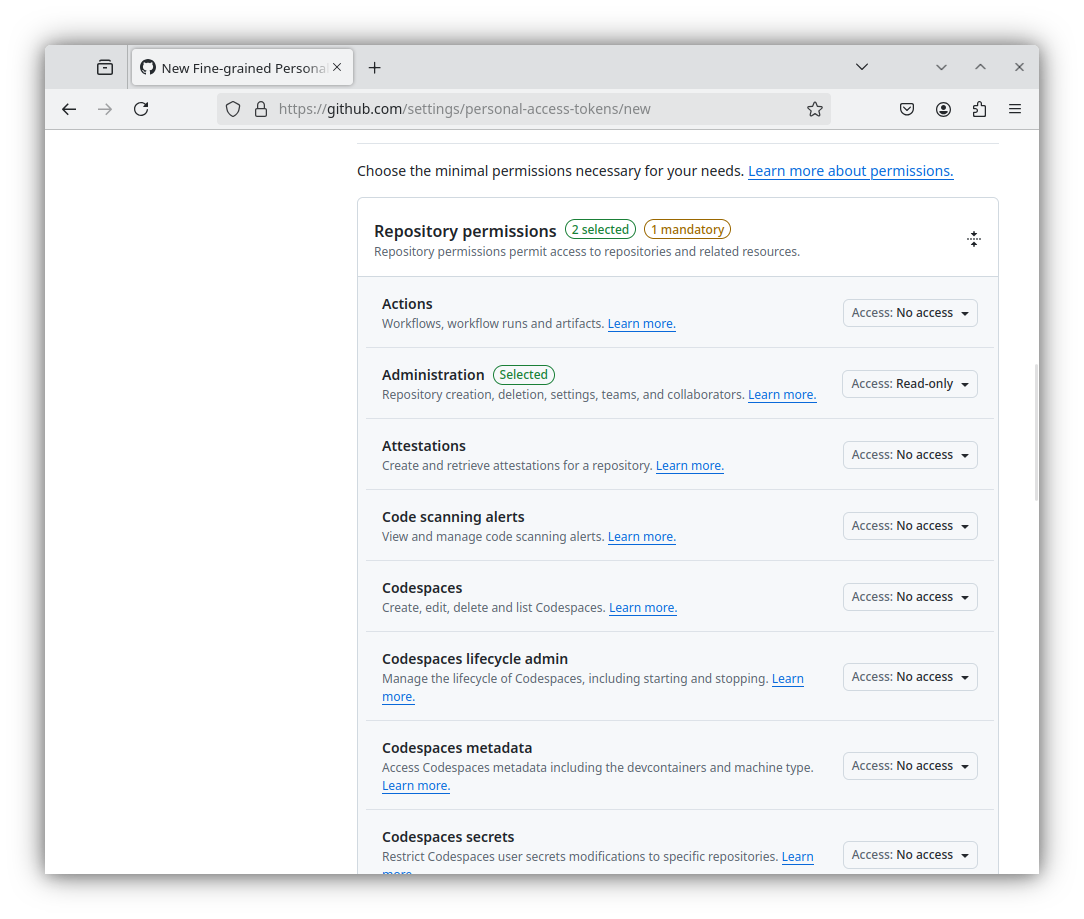
Task: Click the 'Learn more about permissions' link
Action: coord(850,171)
